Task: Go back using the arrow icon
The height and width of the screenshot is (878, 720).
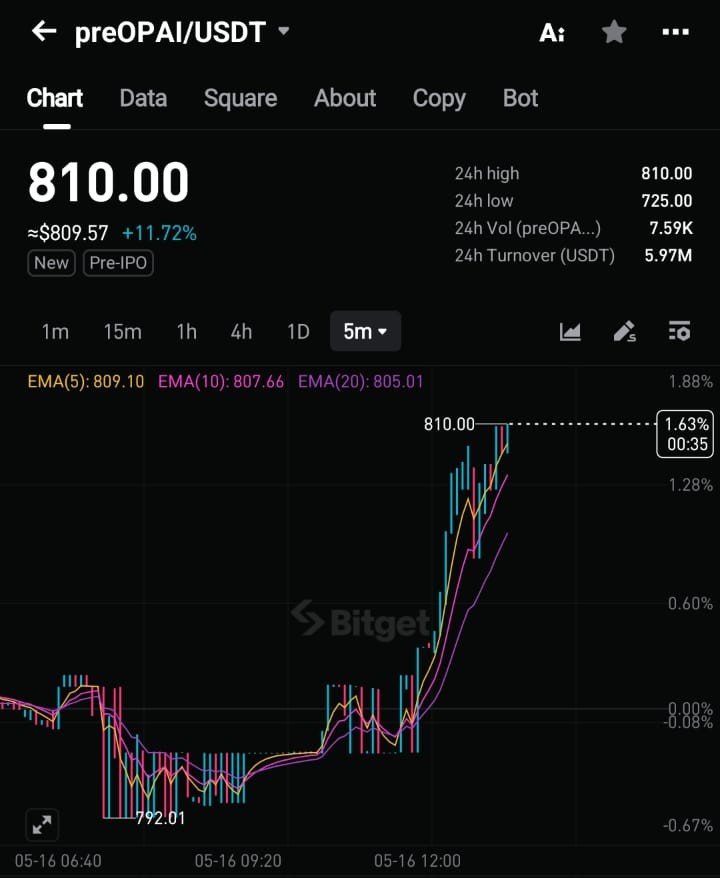Action: click(x=44, y=31)
